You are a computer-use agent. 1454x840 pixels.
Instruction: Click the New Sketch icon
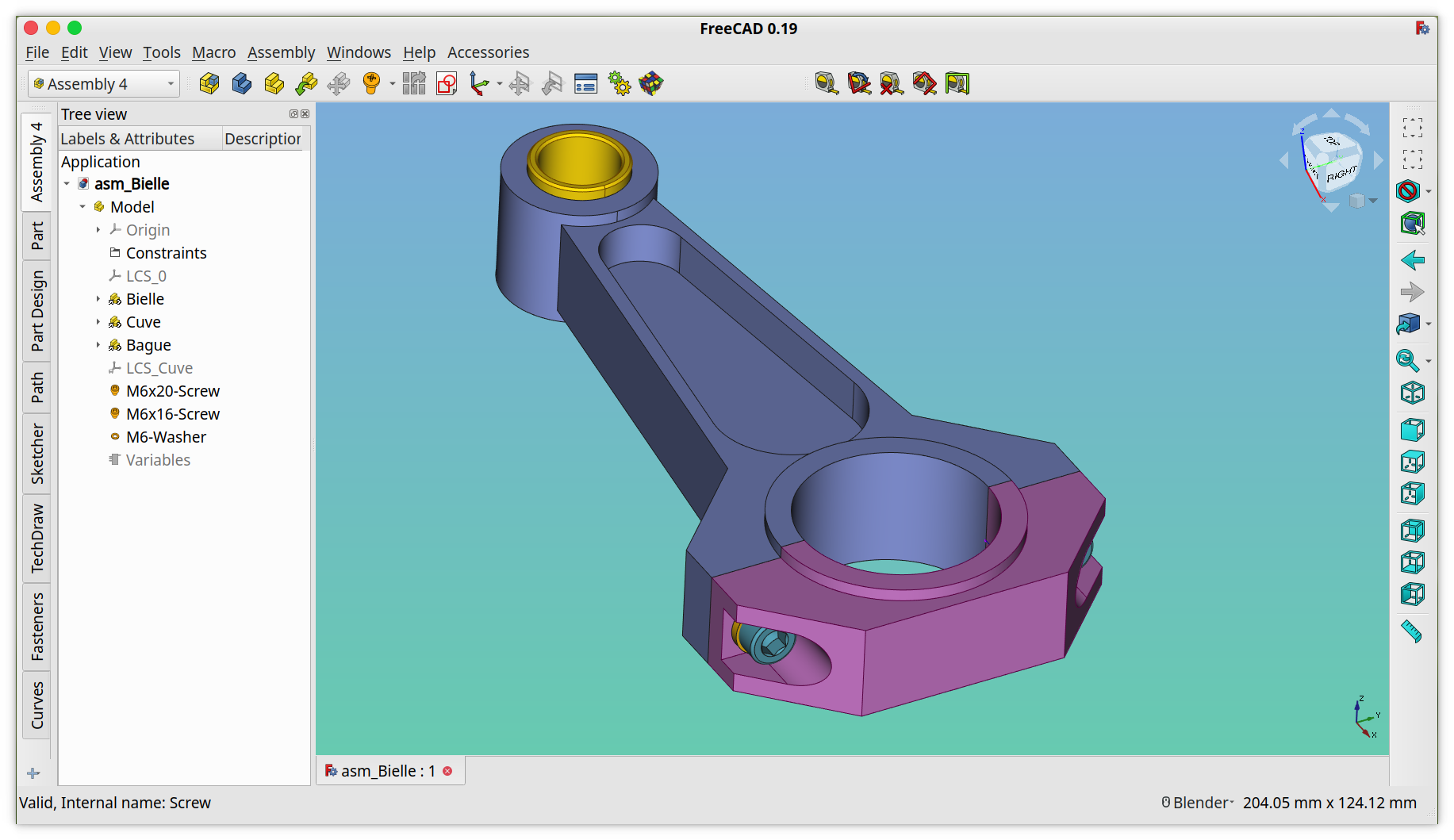[x=447, y=83]
